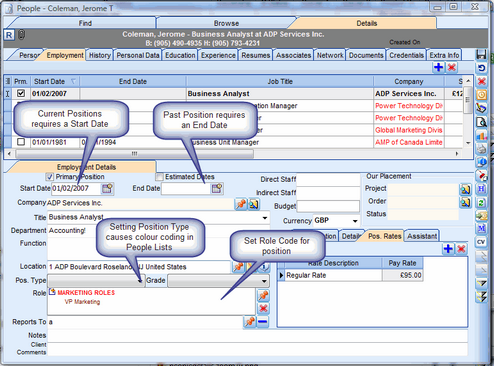Click in the Budget input field
This screenshot has width=494, height=366.
pyautogui.click(x=328, y=206)
